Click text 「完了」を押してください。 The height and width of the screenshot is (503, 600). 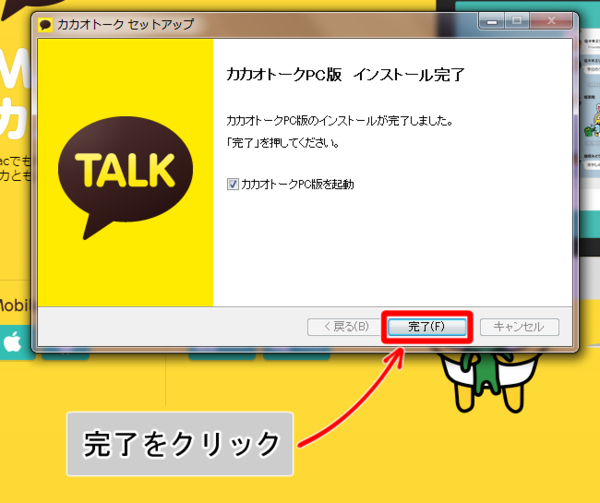pos(283,143)
